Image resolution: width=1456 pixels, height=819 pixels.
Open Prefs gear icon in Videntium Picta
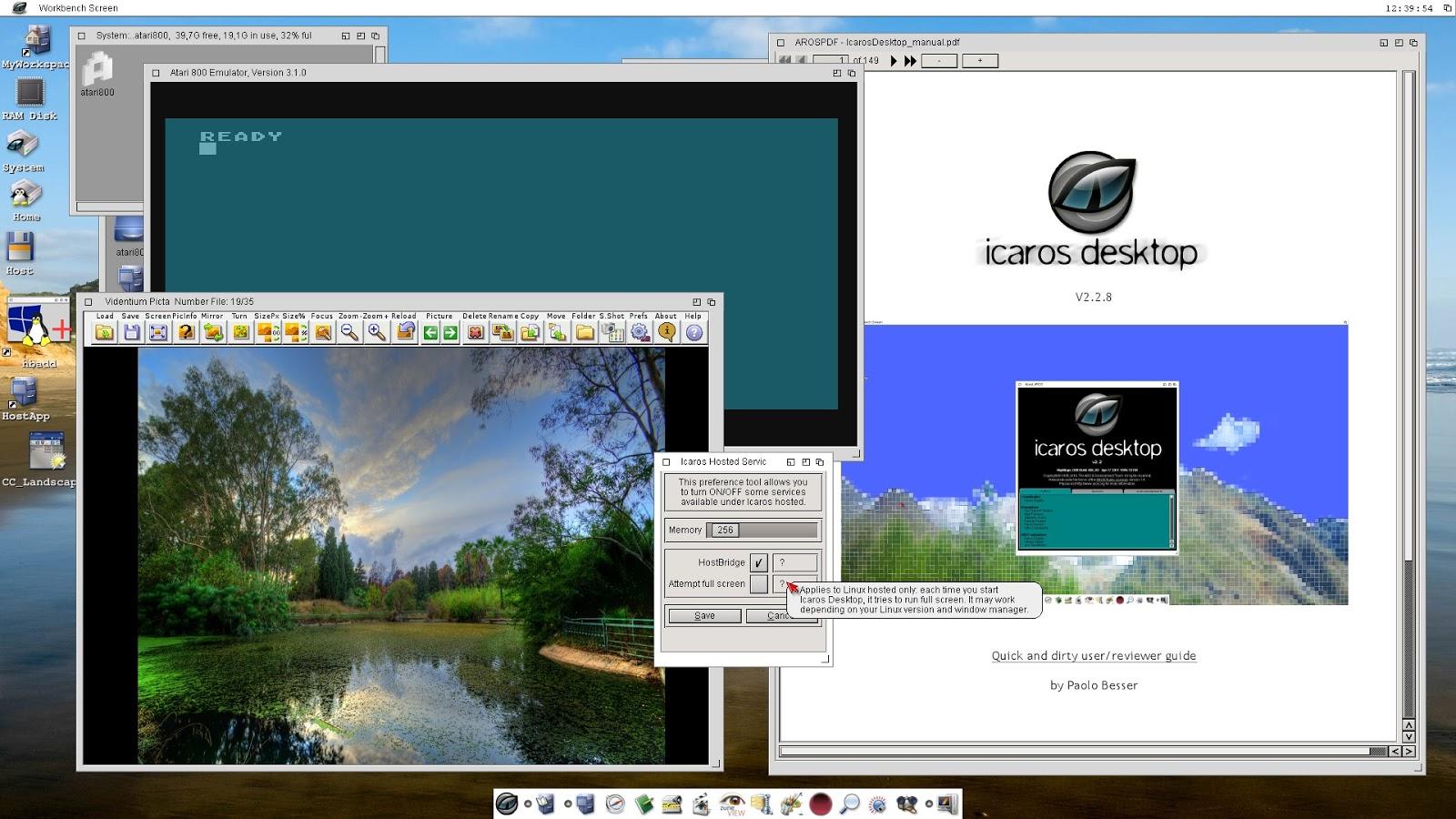click(x=640, y=332)
